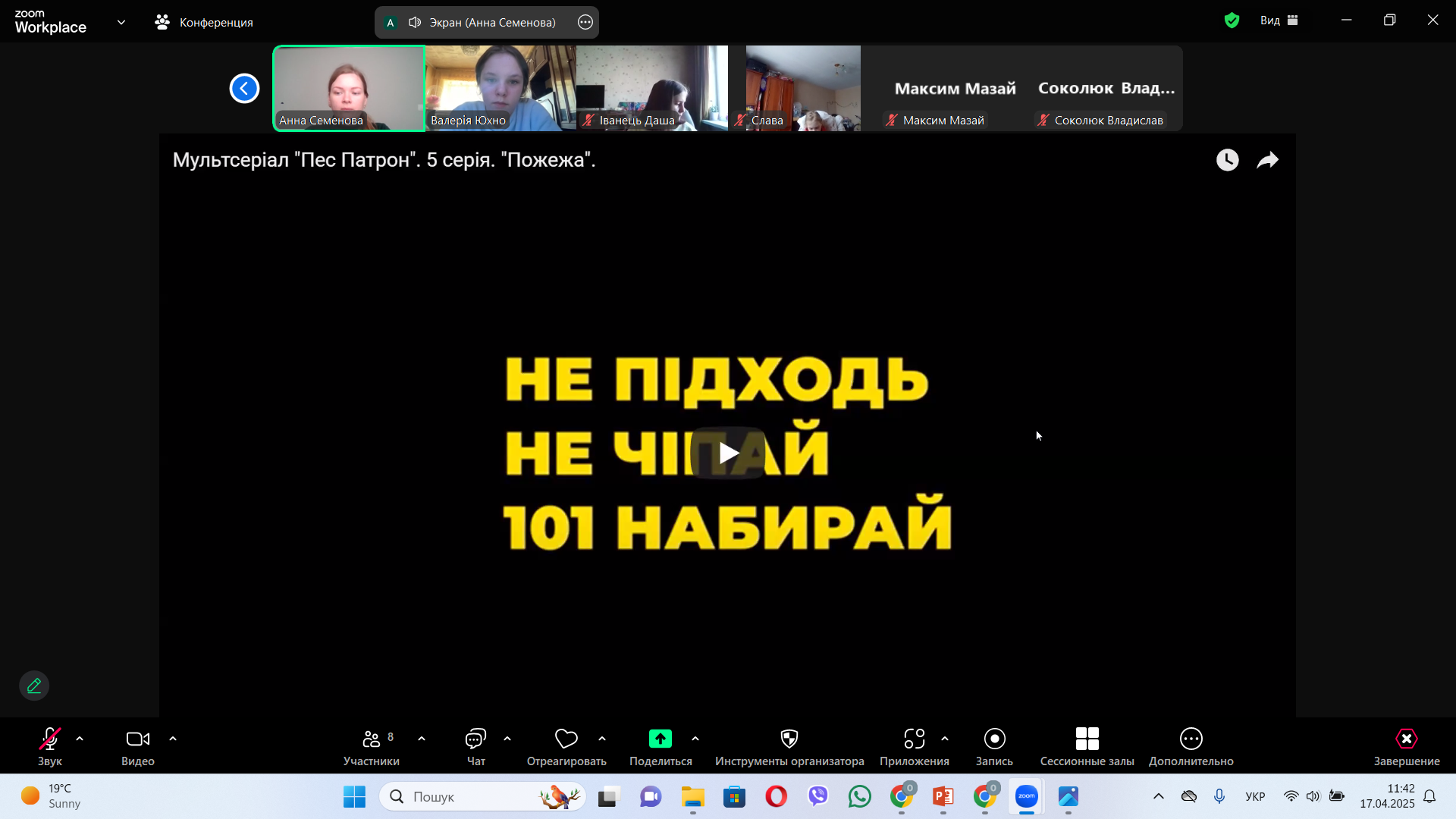Image resolution: width=1456 pixels, height=819 pixels.
Task: Expand apps options arrow next to Приложения
Action: click(x=945, y=739)
